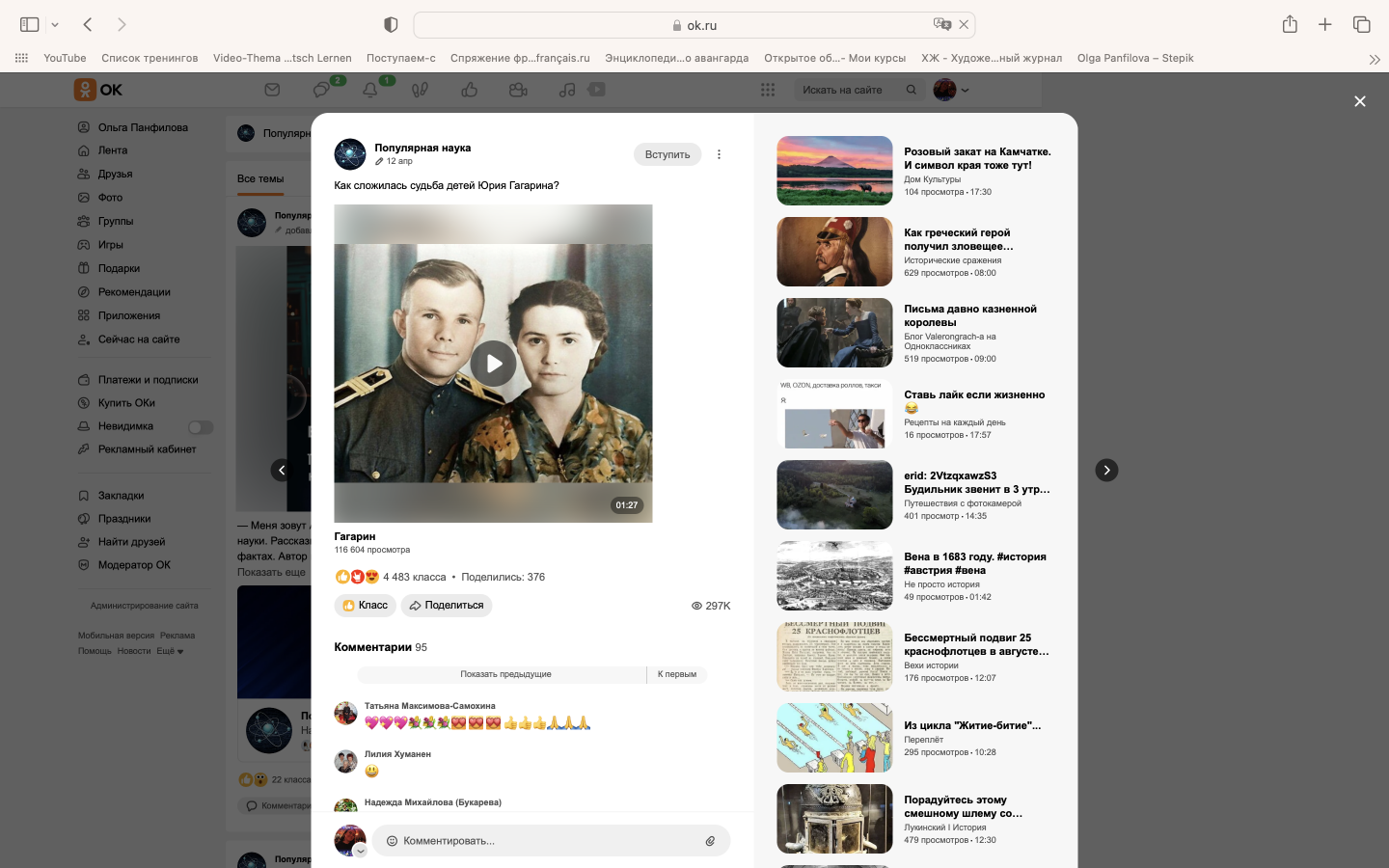Go to previous post with left arrow
Viewport: 1389px width, 868px height.
point(282,470)
